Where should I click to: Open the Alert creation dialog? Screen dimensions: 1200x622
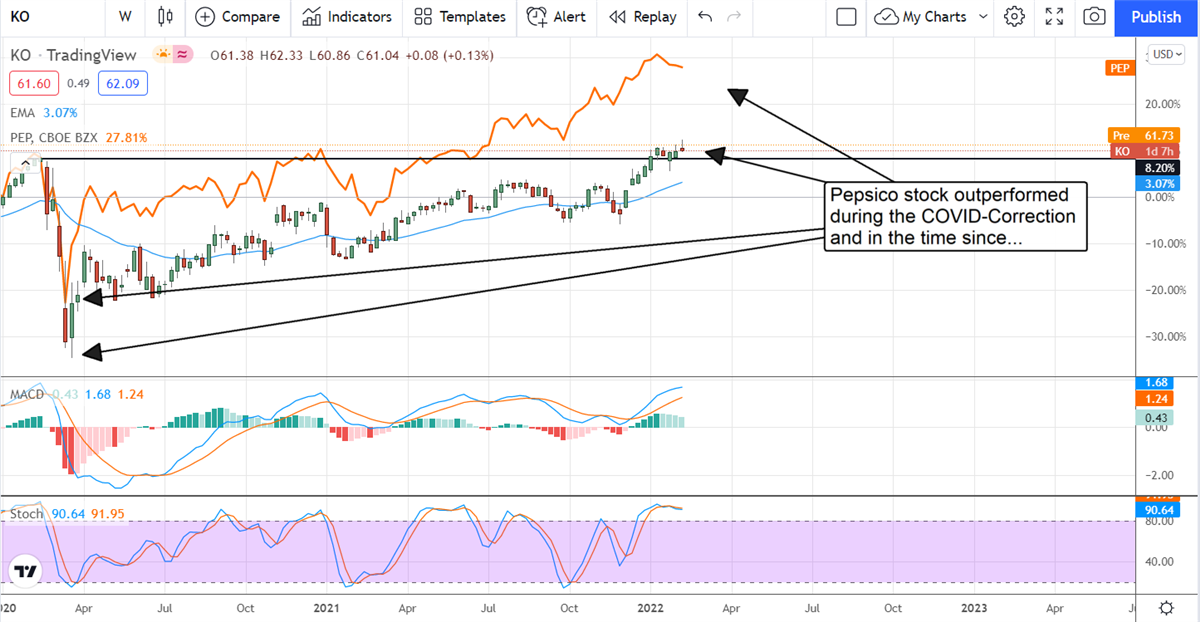556,17
